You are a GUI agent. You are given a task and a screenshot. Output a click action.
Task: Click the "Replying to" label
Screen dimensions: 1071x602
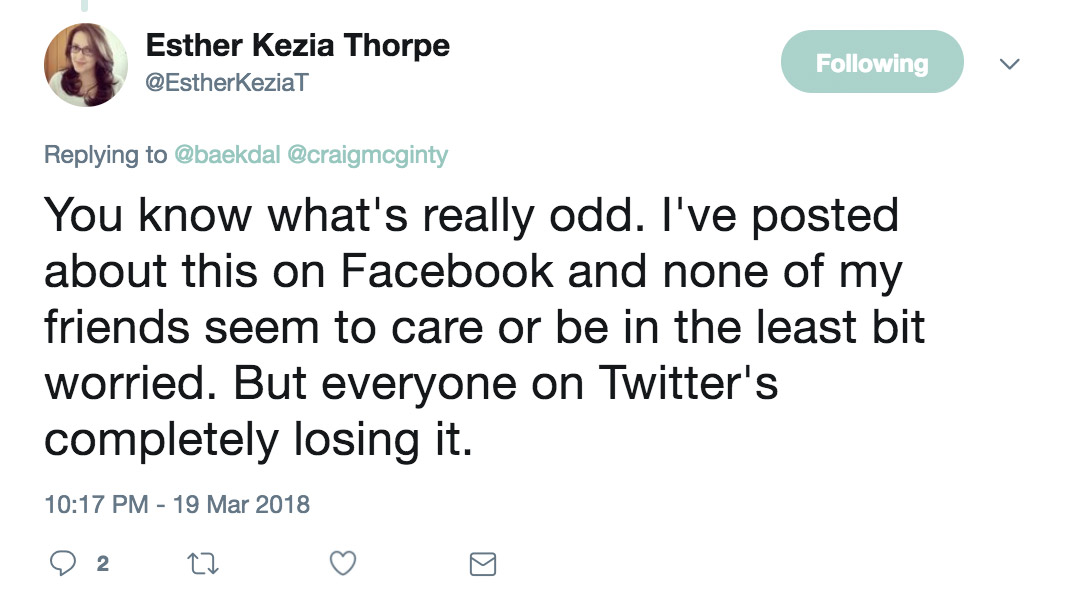pos(105,156)
